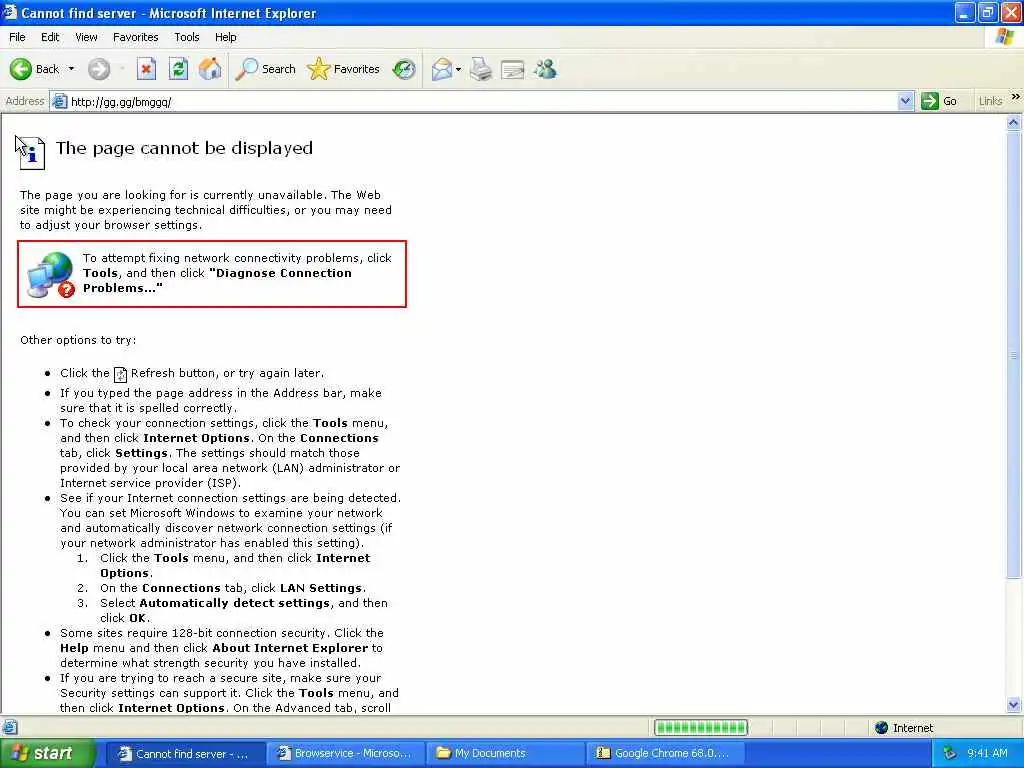Click the vertical scrollbar thumb
Screen dimensions: 1024x768
(1014, 354)
